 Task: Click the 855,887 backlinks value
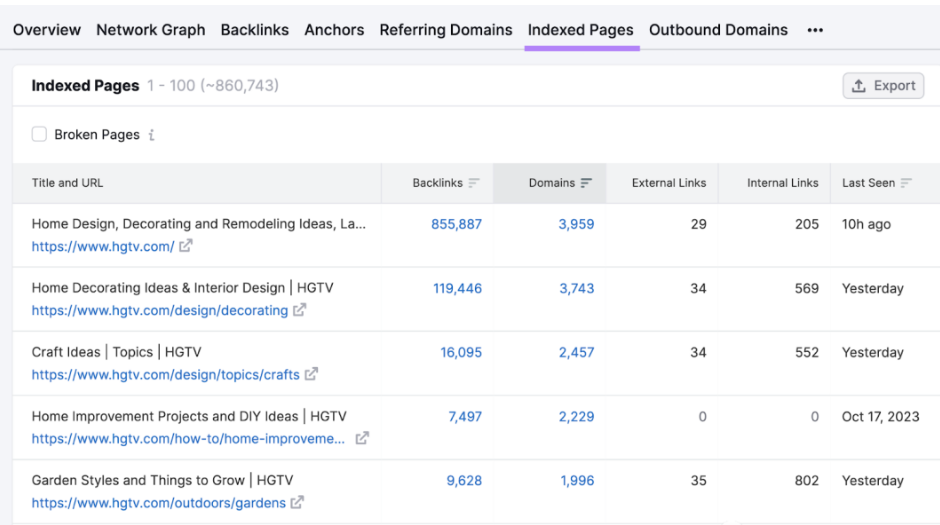click(x=456, y=224)
